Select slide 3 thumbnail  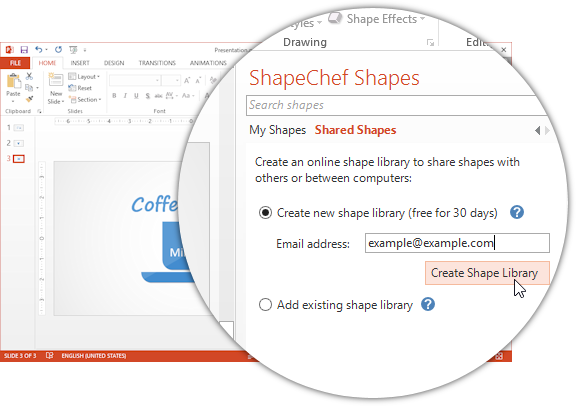[19, 159]
